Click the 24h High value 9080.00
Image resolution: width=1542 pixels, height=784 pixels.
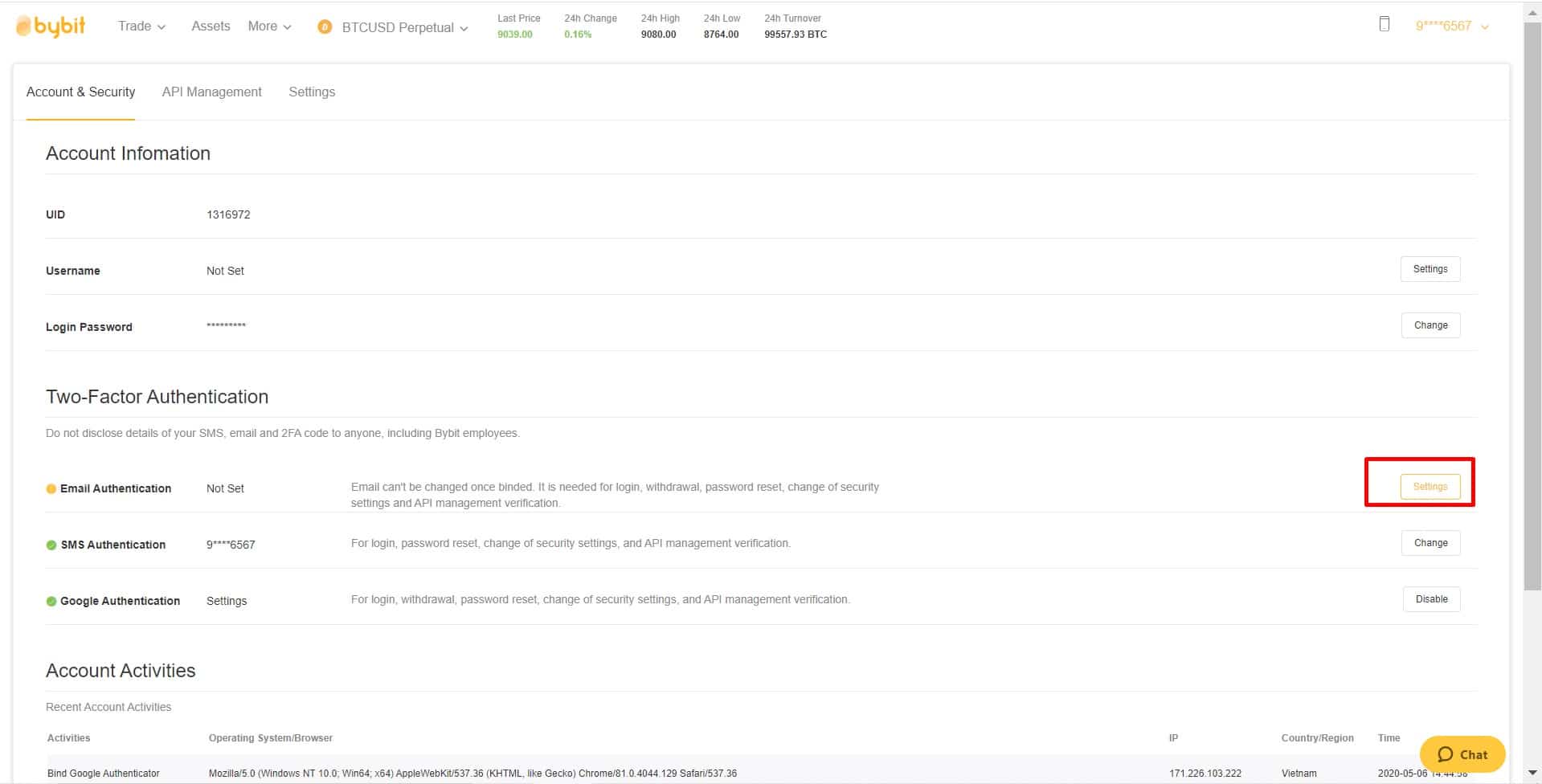(x=659, y=35)
